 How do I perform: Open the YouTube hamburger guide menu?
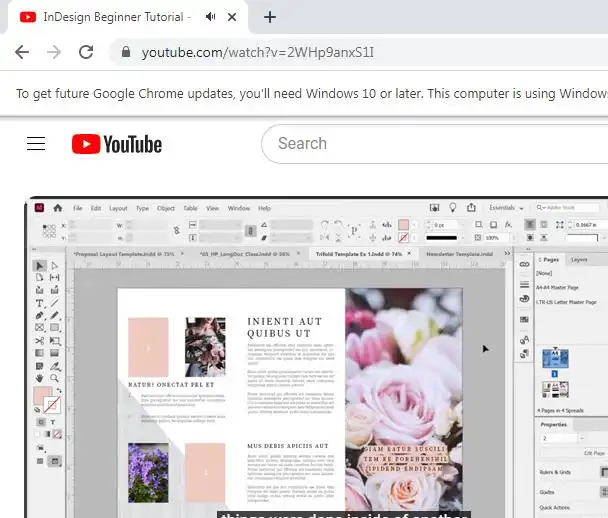pyautogui.click(x=36, y=143)
